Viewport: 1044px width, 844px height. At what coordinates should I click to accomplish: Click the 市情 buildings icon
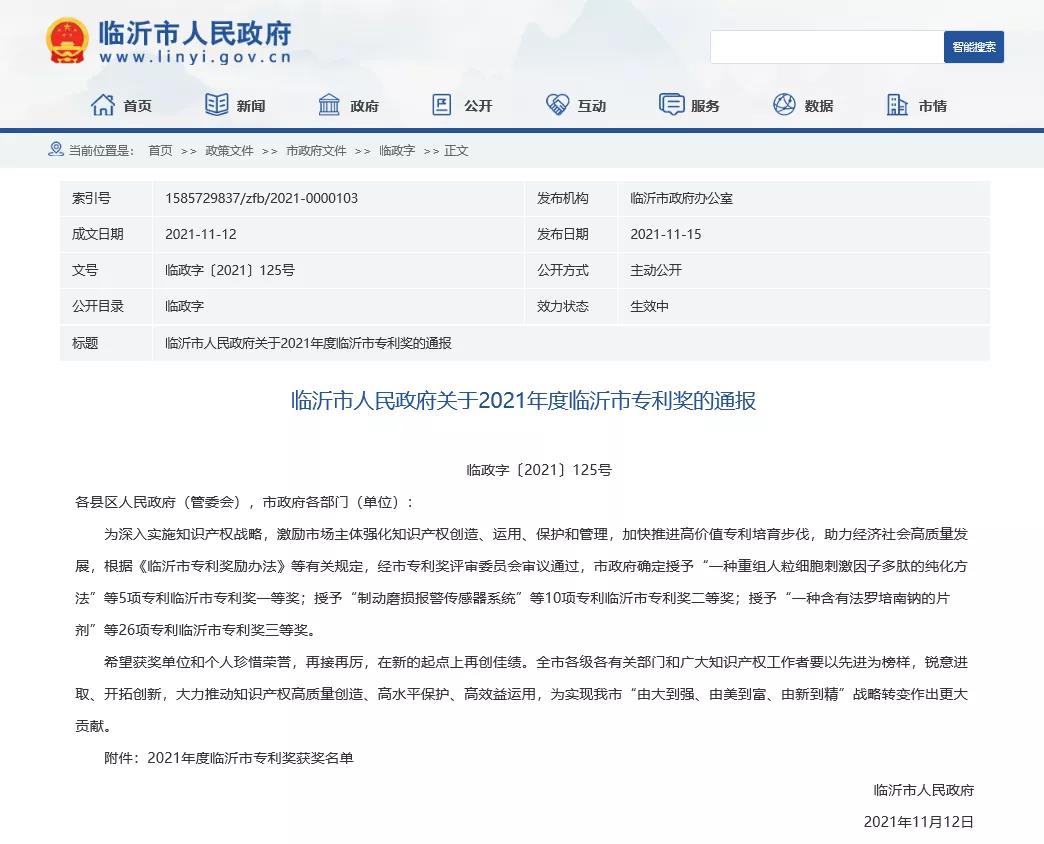pyautogui.click(x=897, y=105)
